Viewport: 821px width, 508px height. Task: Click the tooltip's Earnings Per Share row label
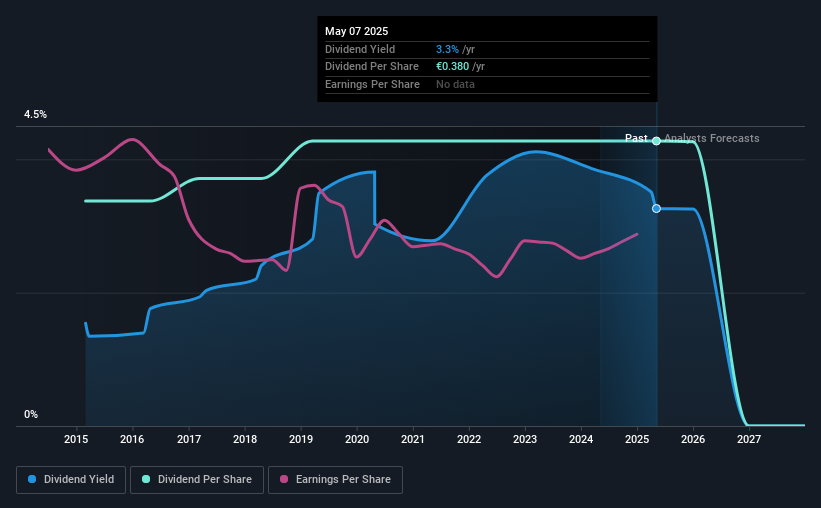coord(372,84)
